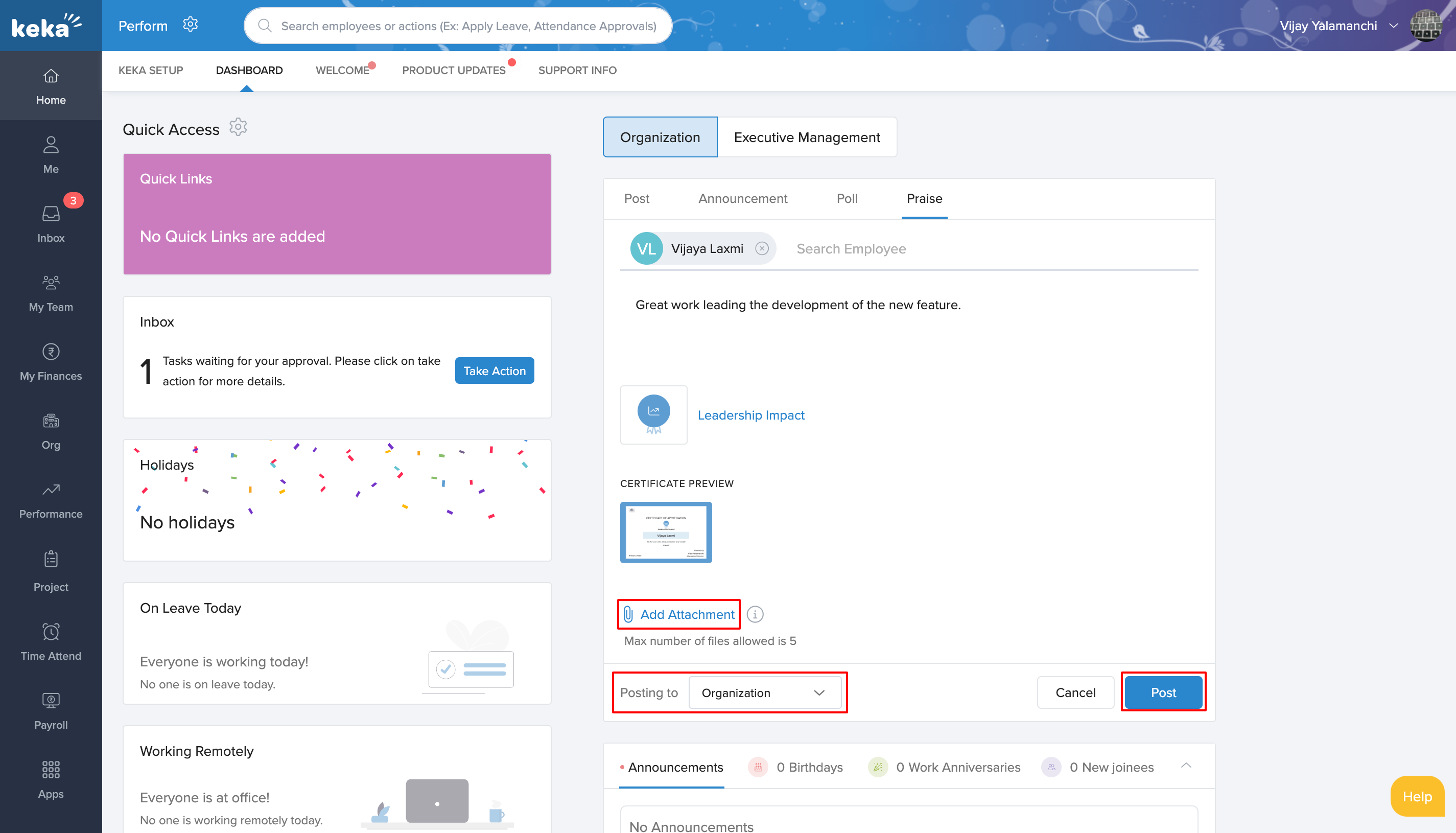Switch feed to Executive Management
This screenshot has height=833, width=1456.
tap(806, 137)
